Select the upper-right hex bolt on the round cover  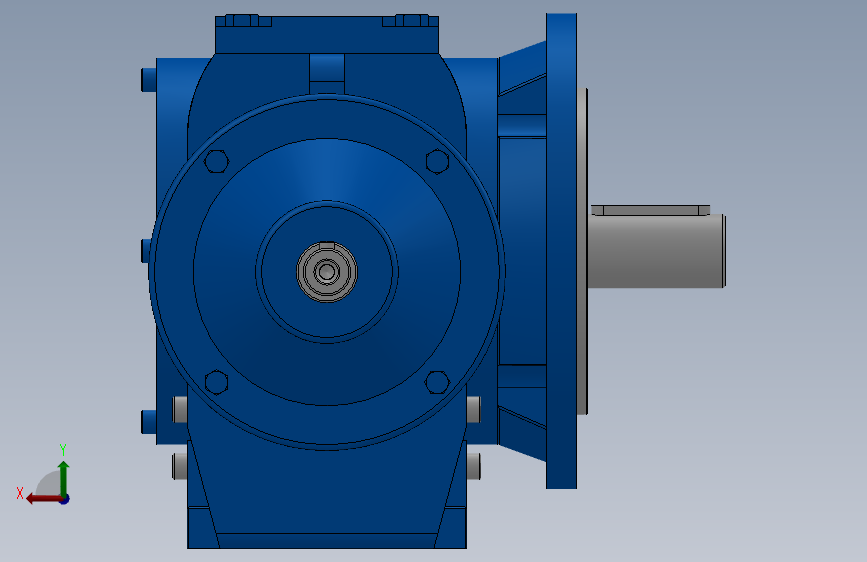tap(437, 161)
